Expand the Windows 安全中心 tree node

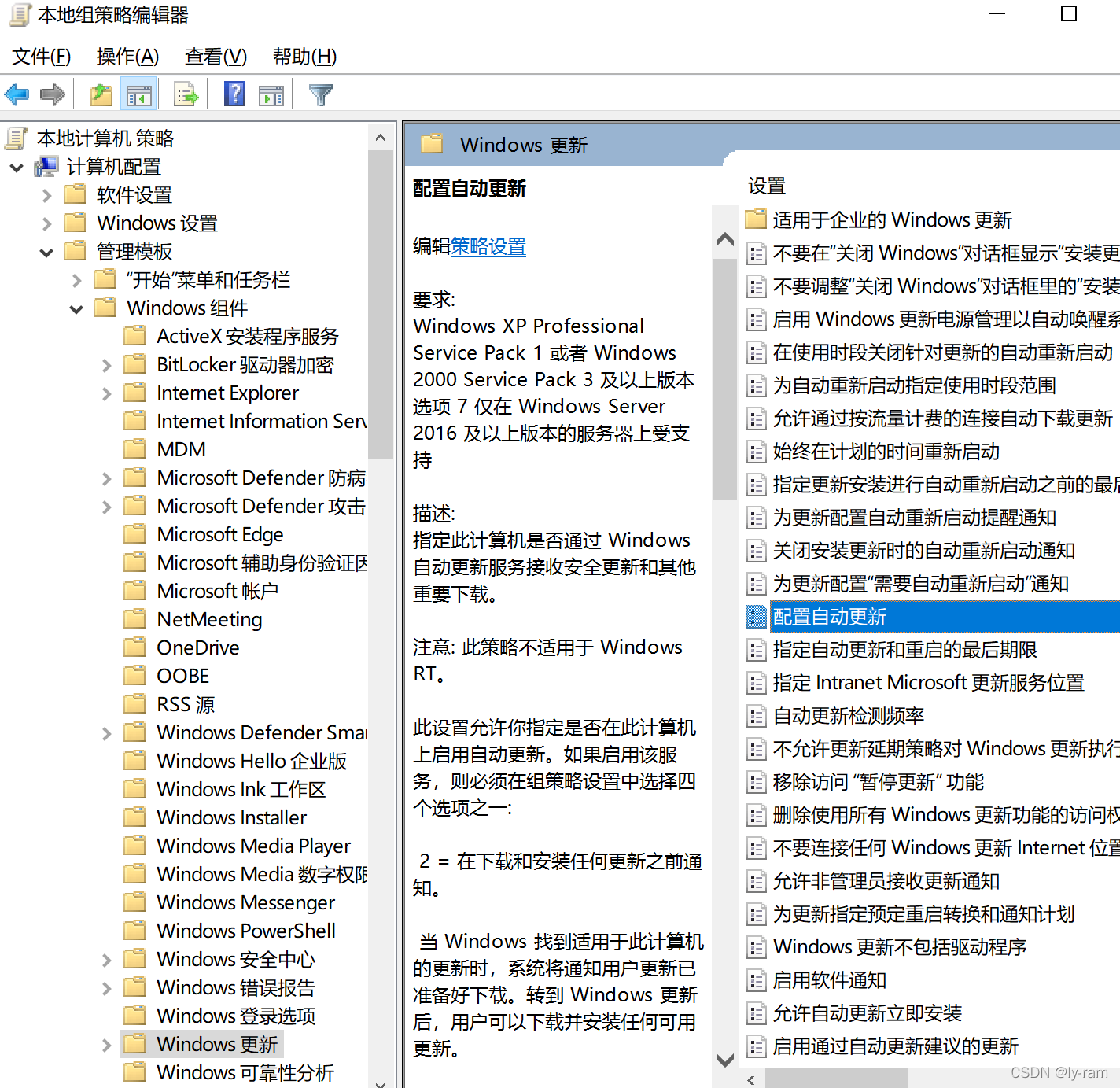pyautogui.click(x=106, y=961)
